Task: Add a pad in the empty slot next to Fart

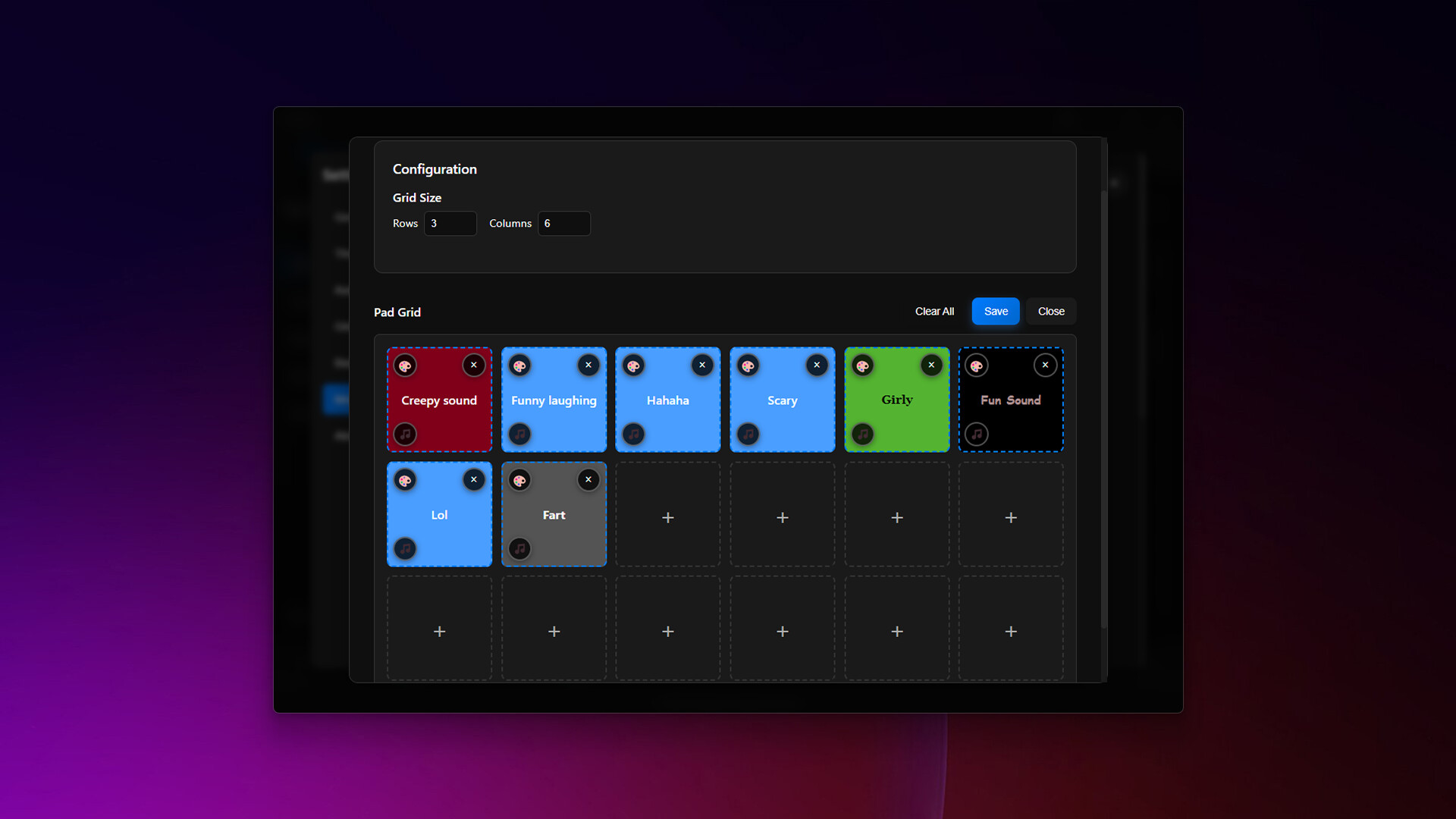Action: (x=668, y=517)
